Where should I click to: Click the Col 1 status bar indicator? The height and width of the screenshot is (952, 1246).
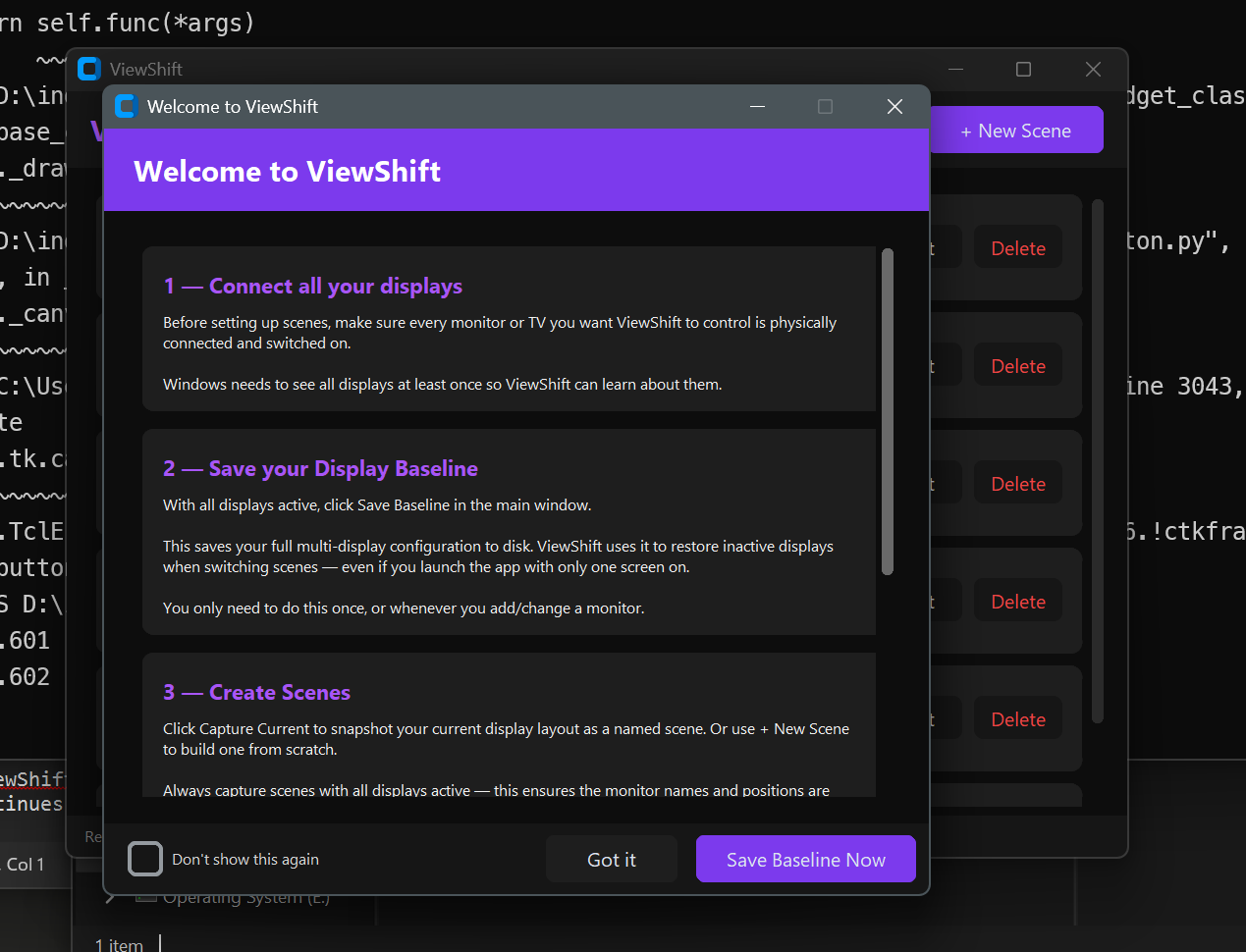26,865
